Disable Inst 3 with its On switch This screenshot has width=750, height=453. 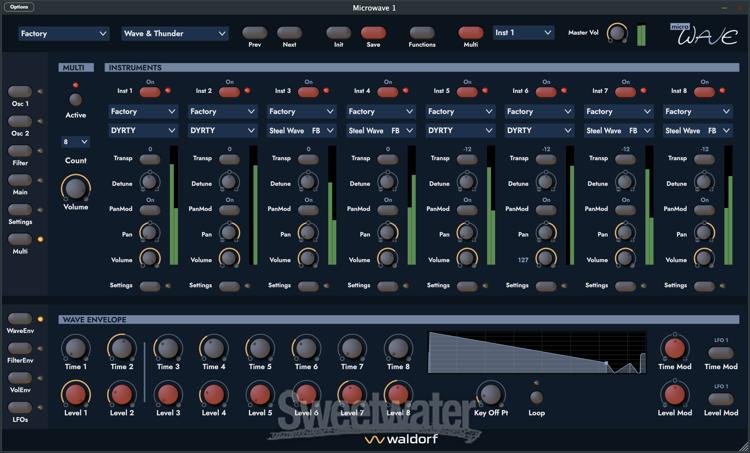point(309,91)
